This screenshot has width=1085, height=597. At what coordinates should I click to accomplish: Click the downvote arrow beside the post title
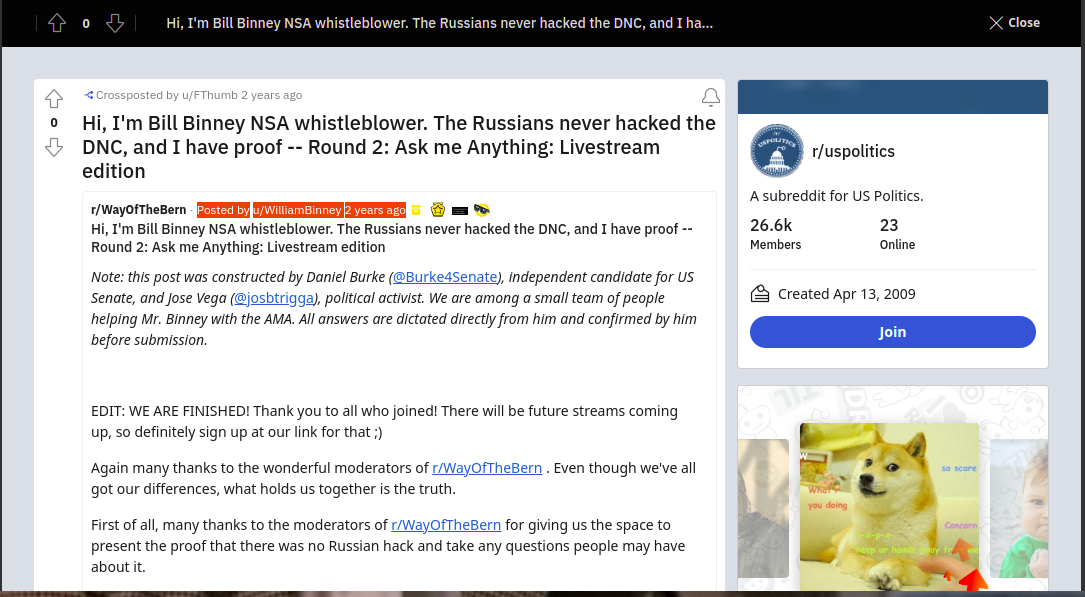pyautogui.click(x=54, y=147)
